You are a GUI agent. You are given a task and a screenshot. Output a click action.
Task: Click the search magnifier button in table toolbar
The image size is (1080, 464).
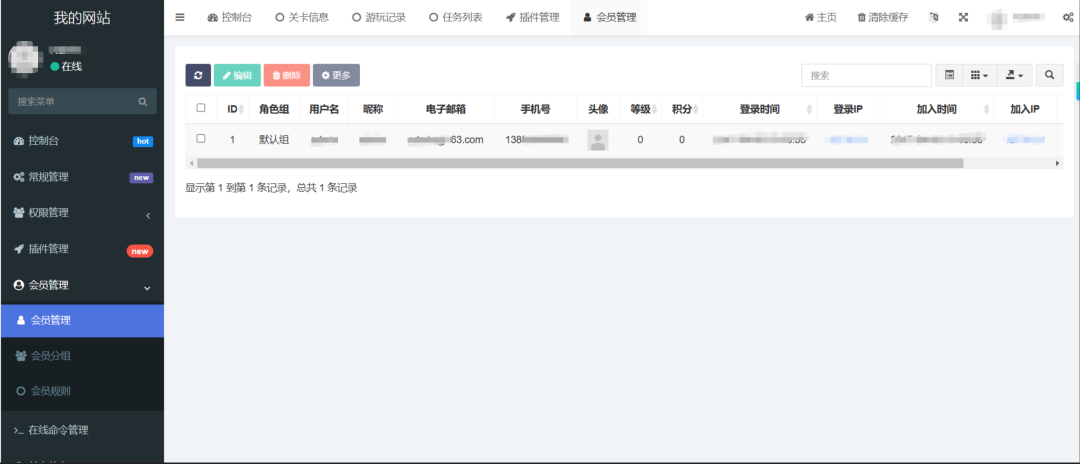click(x=1050, y=75)
